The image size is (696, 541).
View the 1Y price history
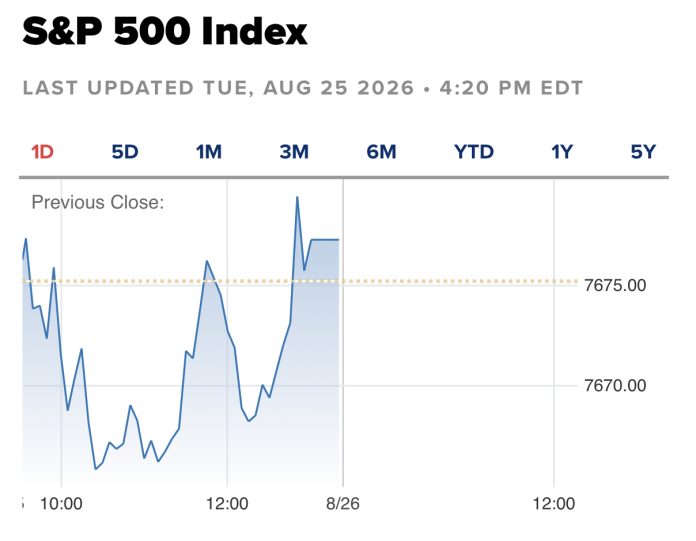562,152
